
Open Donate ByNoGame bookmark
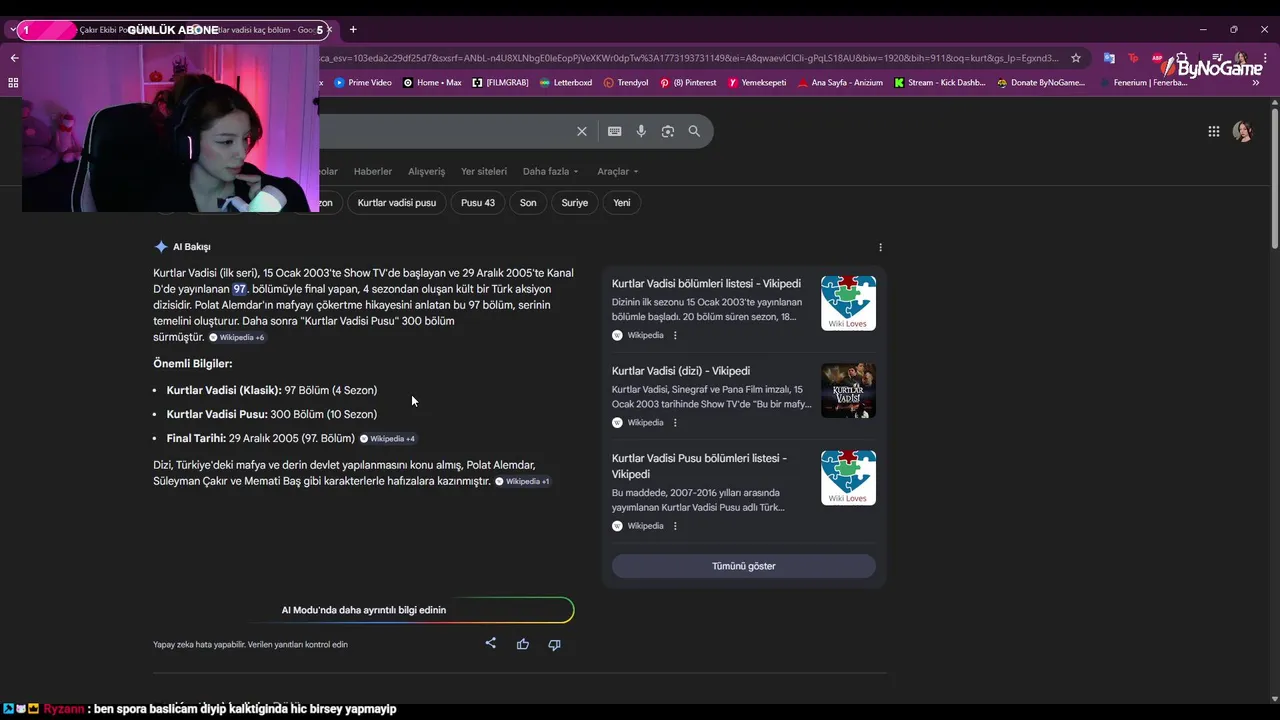coord(1040,83)
